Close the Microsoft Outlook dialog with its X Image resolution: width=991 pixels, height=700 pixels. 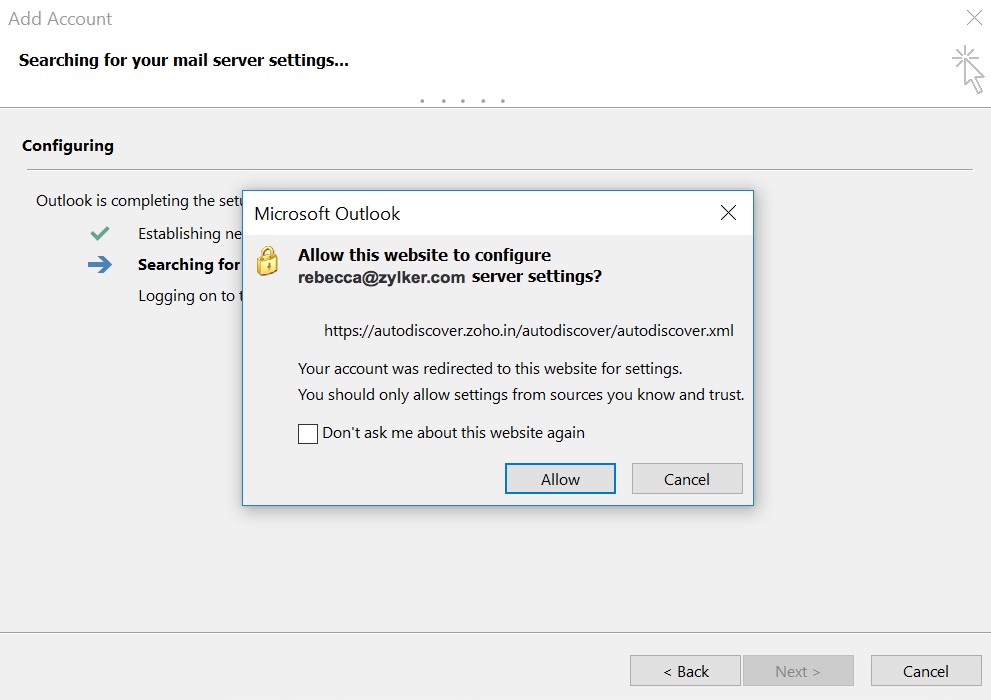tap(728, 213)
